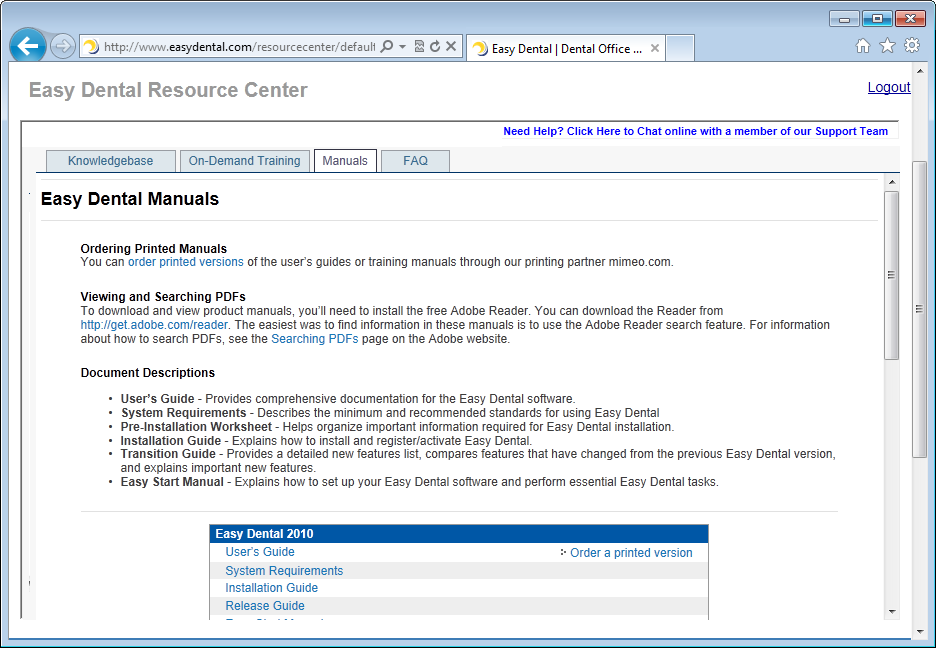Viewport: 936px width, 648px height.
Task: Click the Easy Dental Resource Center title
Action: click(168, 90)
